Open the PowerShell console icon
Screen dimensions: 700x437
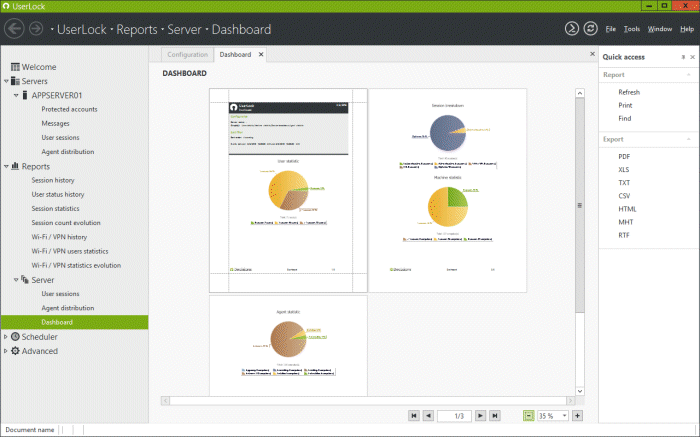[x=572, y=29]
